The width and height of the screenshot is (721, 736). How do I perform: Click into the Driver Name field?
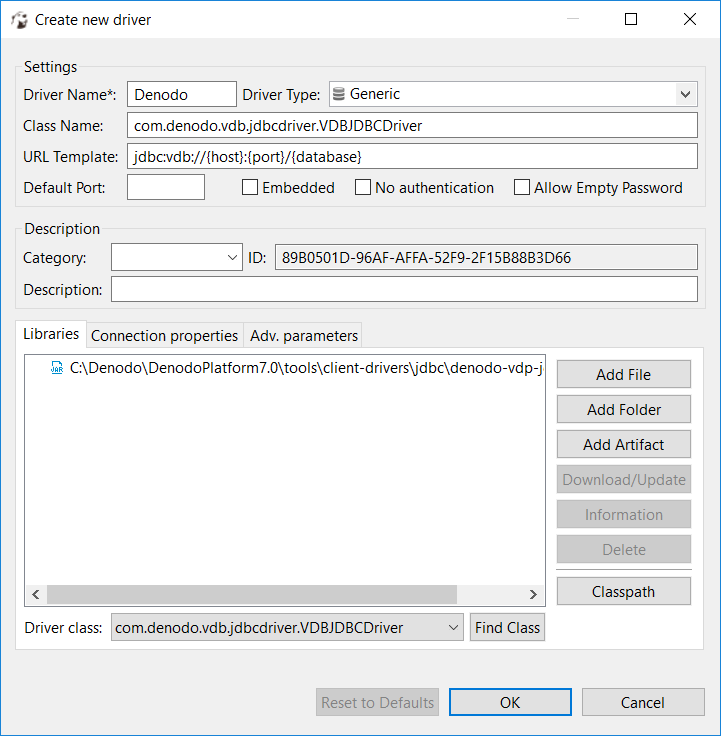point(182,94)
